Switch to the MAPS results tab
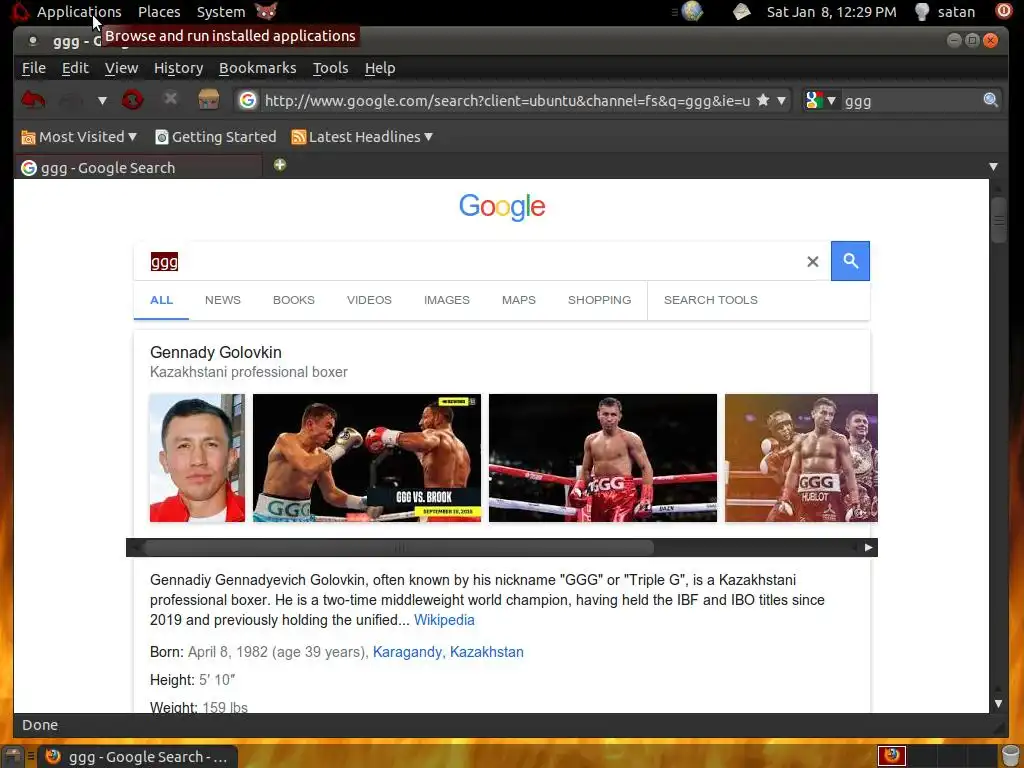Image resolution: width=1024 pixels, height=768 pixels. (519, 300)
